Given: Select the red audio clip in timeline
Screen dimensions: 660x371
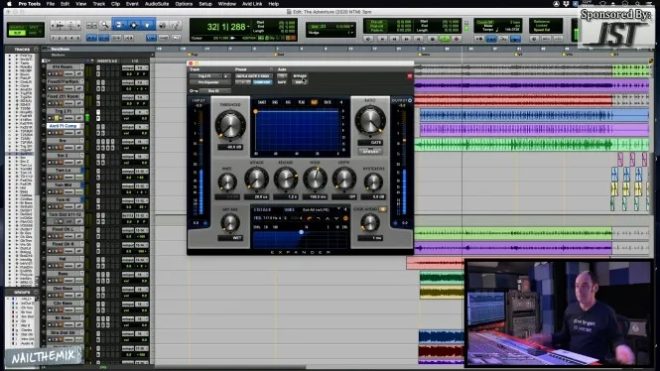Looking at the screenshot, I should [513, 100].
